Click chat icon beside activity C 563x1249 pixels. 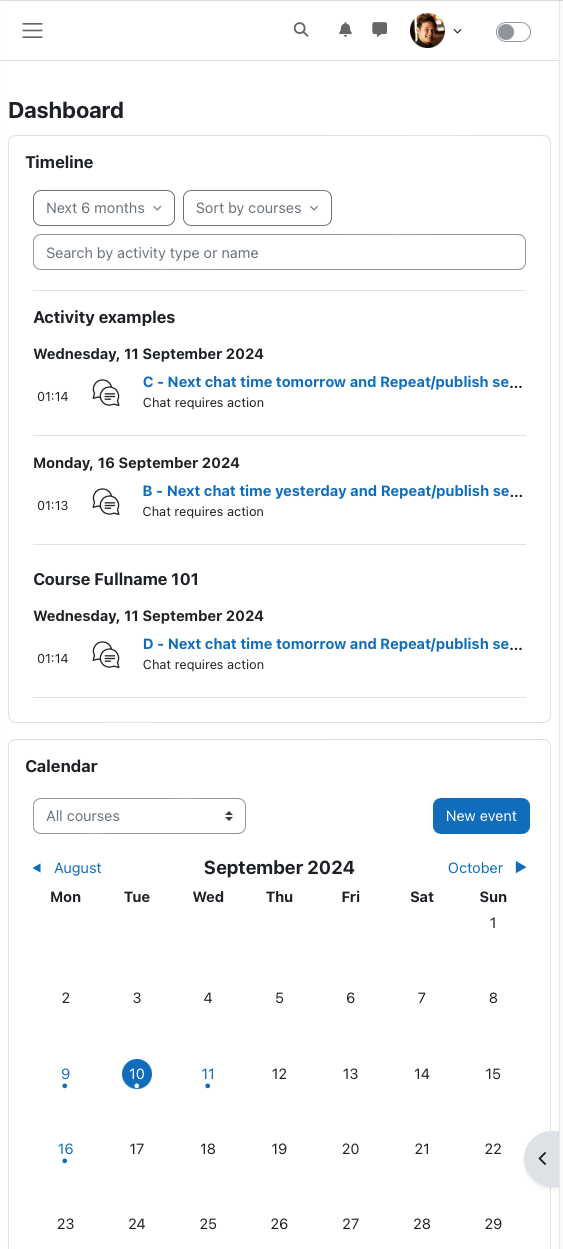(x=106, y=393)
